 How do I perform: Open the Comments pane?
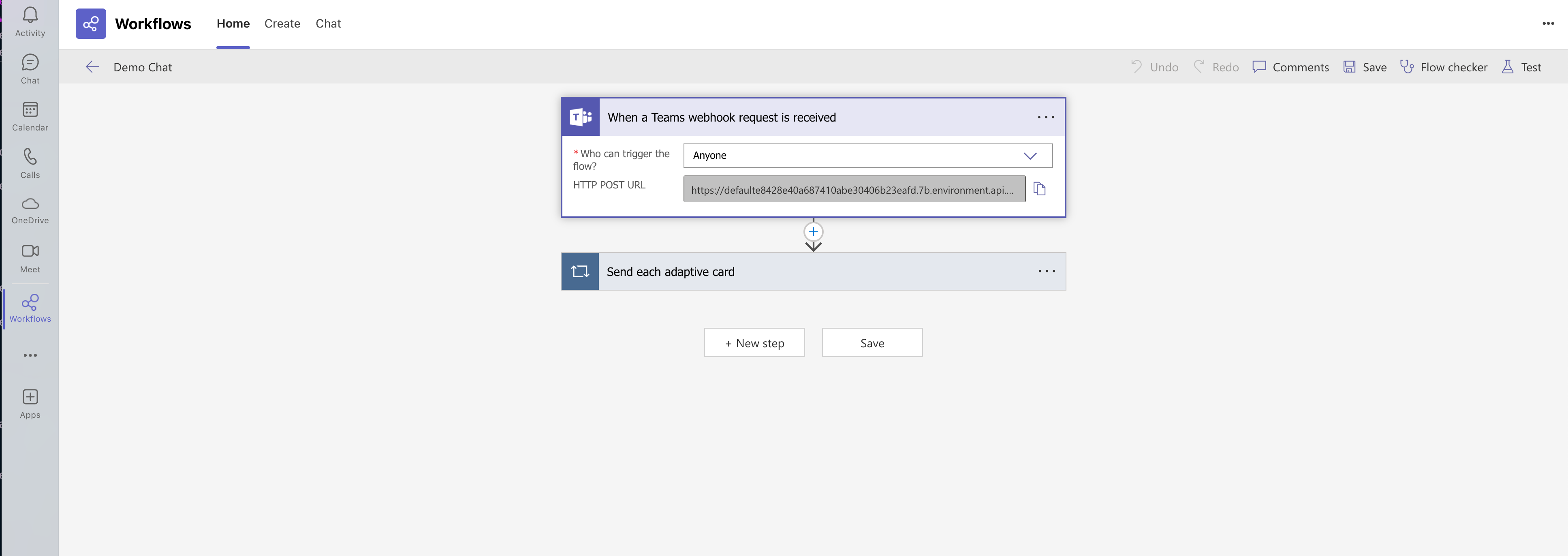[1290, 67]
